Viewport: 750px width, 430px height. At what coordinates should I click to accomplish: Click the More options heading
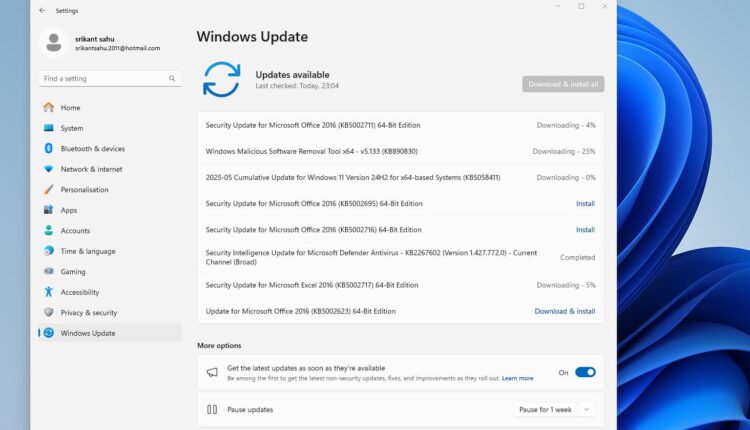[x=219, y=345]
